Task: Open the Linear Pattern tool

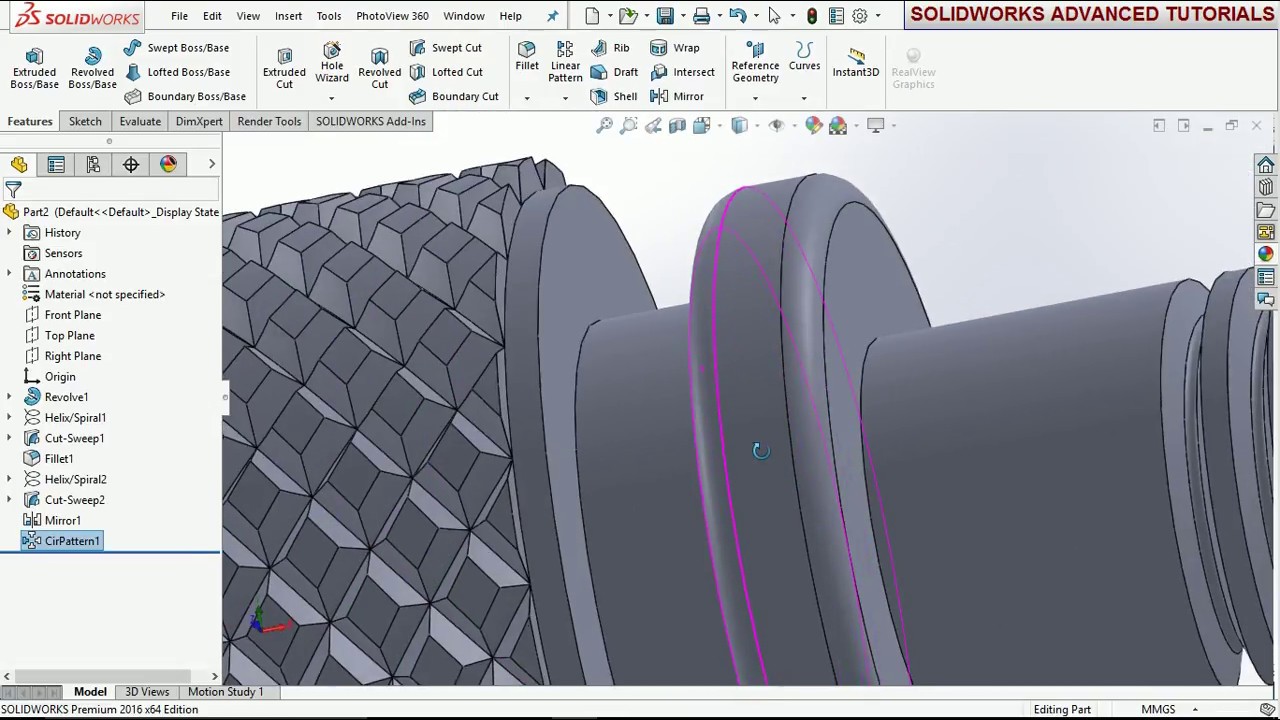Action: pos(565,63)
